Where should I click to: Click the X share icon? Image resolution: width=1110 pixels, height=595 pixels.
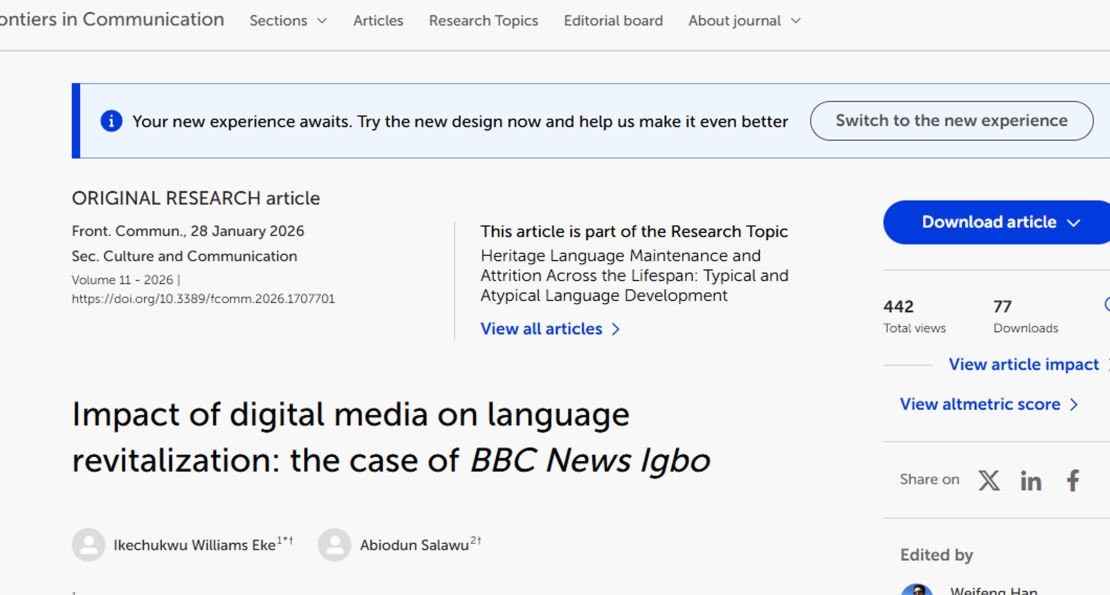coord(988,481)
